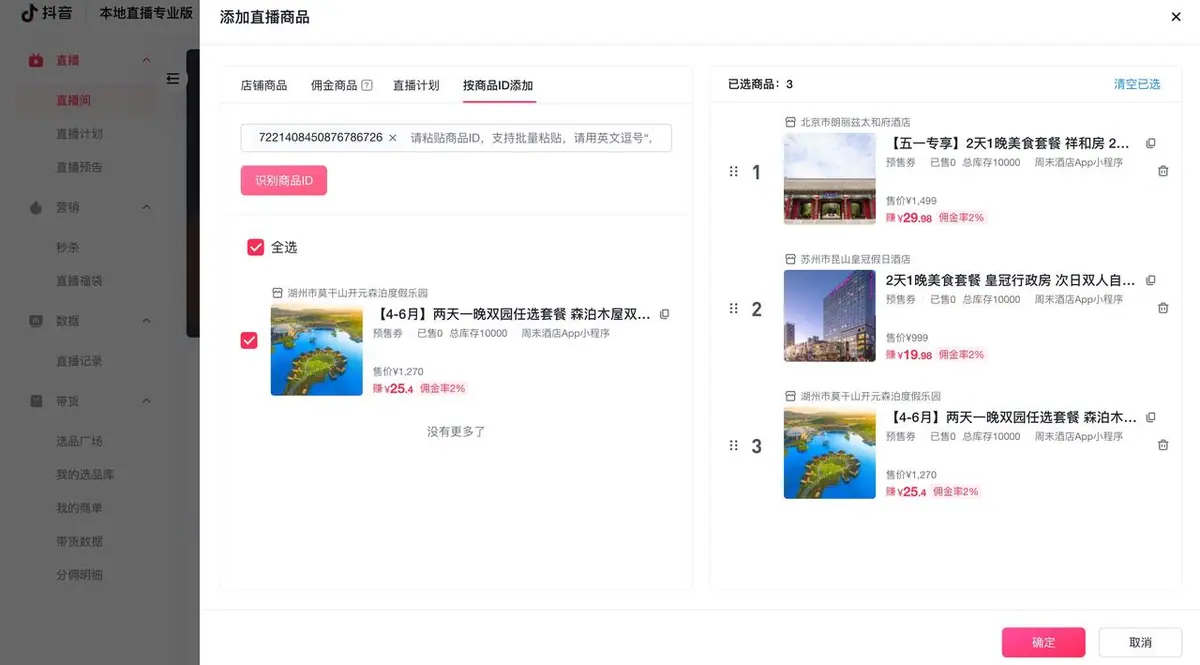This screenshot has width=1200, height=665.
Task: Open sidebar 直播计划 page
Action: (79, 134)
